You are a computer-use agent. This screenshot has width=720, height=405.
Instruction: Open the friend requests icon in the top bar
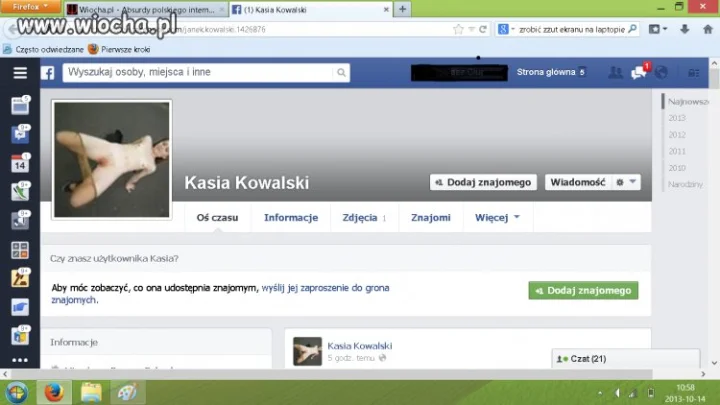pos(615,72)
